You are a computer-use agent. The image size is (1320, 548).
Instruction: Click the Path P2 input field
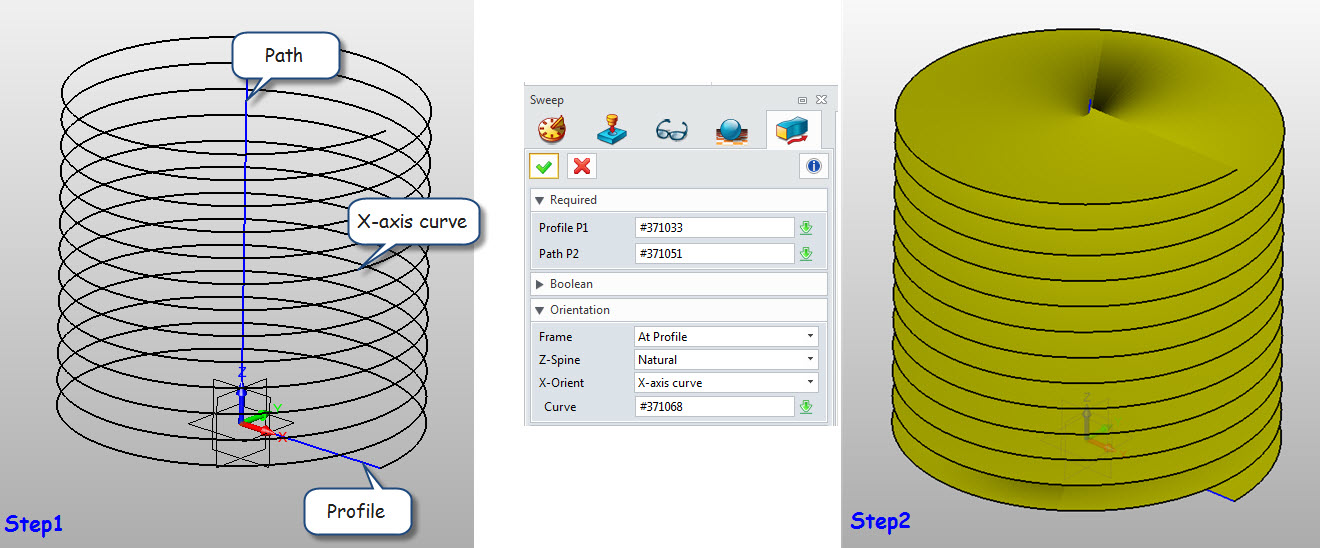pyautogui.click(x=714, y=254)
